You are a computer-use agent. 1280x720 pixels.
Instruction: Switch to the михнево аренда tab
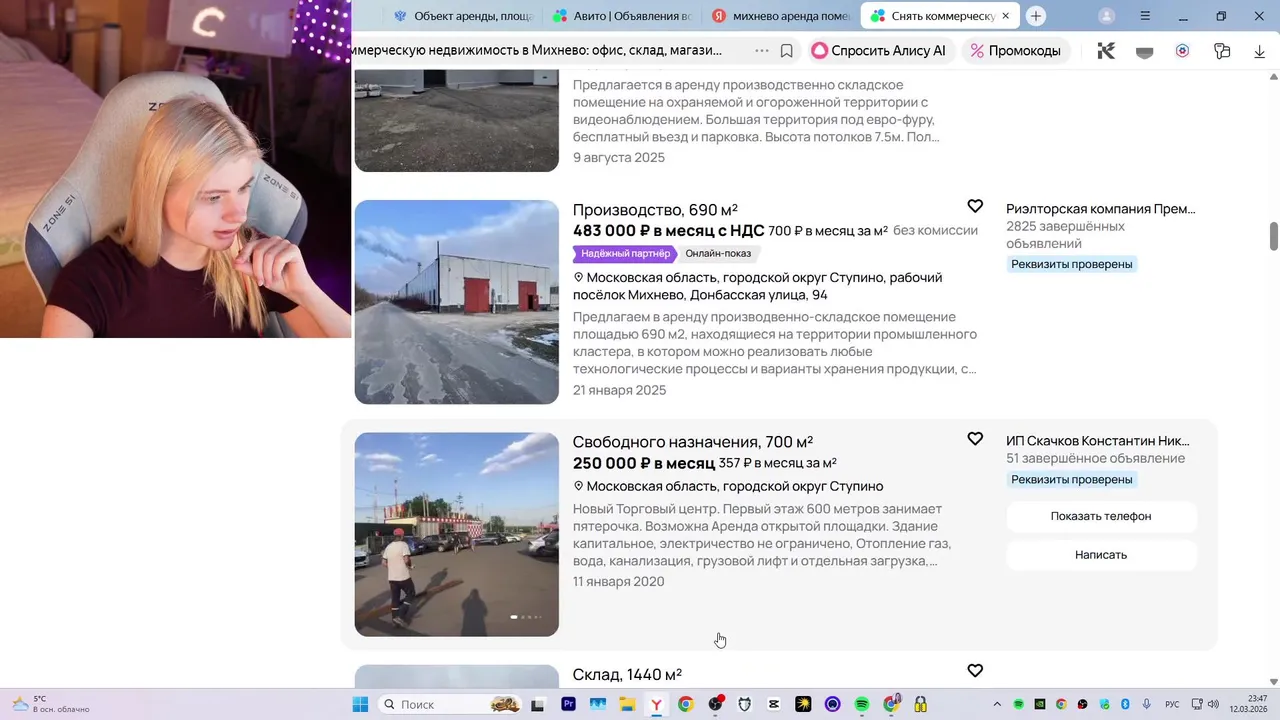click(781, 16)
